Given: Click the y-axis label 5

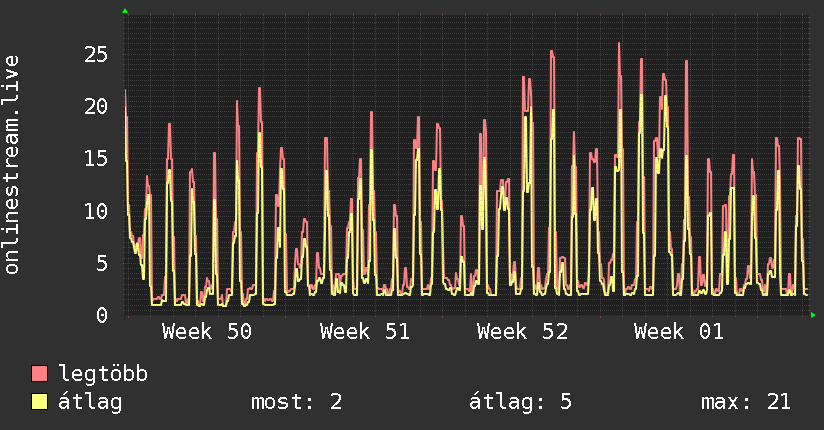Looking at the screenshot, I should point(102,263).
